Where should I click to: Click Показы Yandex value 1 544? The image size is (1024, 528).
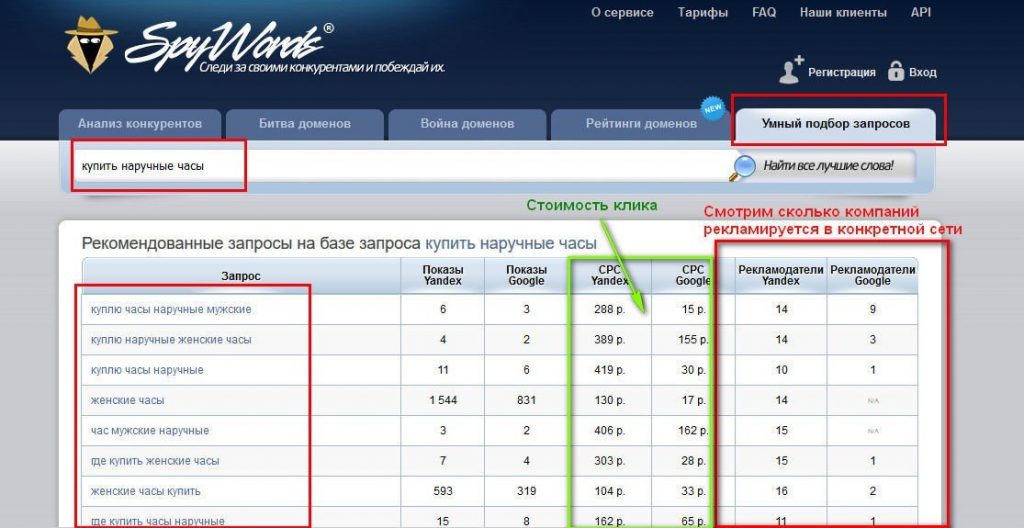pyautogui.click(x=443, y=401)
